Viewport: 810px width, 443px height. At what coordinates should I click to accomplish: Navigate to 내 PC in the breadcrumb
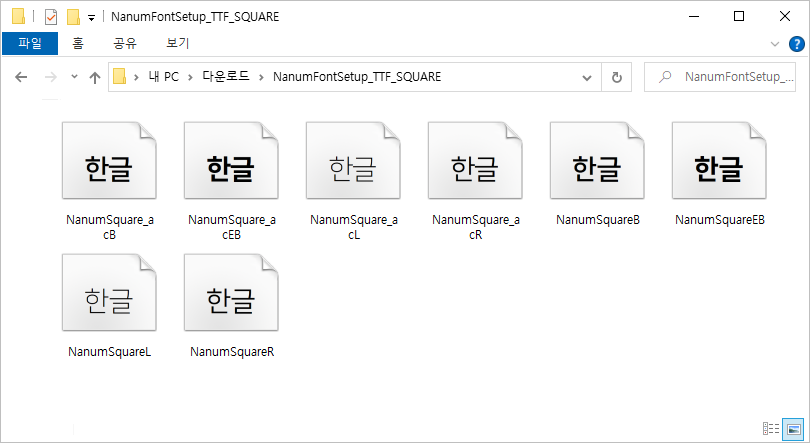pos(163,77)
